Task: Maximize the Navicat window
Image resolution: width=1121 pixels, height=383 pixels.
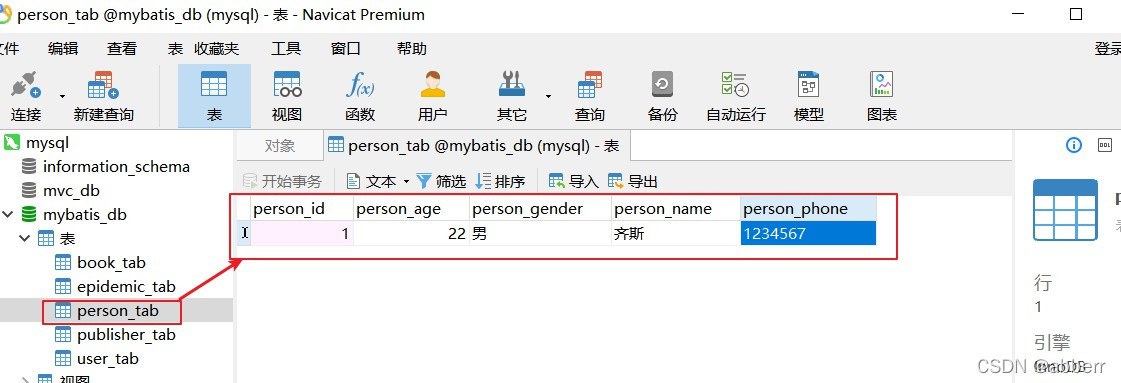Action: (1076, 14)
